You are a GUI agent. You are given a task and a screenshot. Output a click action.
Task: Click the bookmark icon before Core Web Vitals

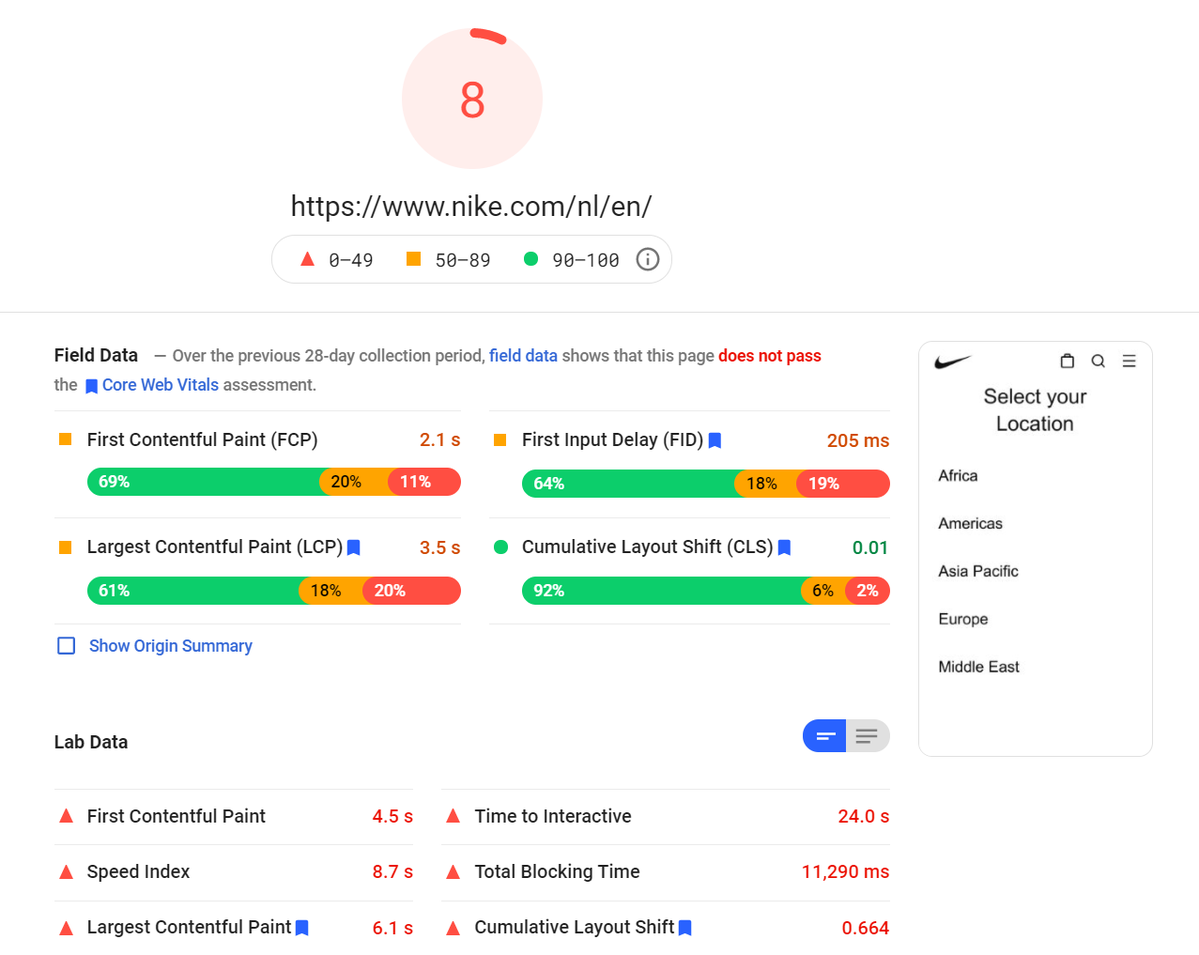tap(91, 386)
